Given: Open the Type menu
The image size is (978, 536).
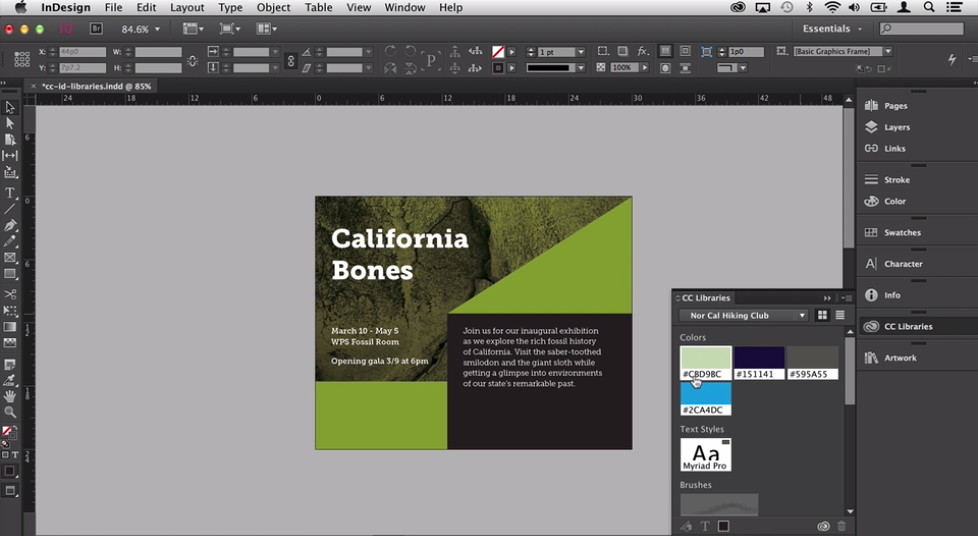Looking at the screenshot, I should [230, 7].
